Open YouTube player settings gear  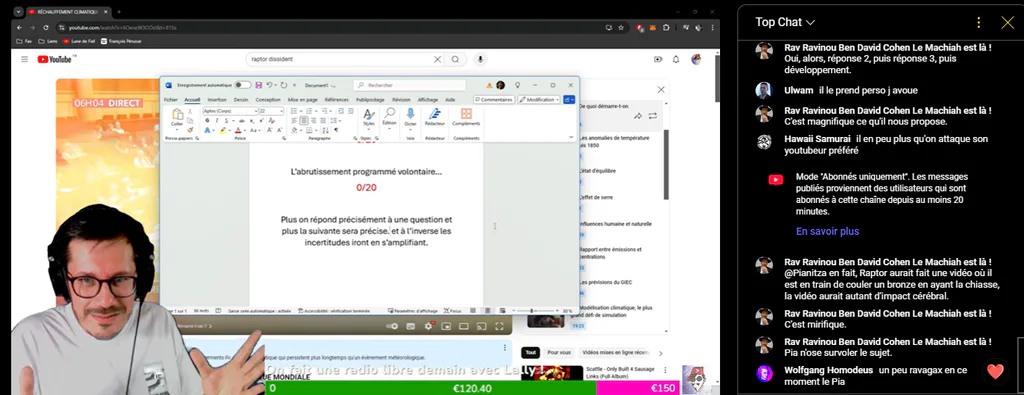tap(428, 326)
